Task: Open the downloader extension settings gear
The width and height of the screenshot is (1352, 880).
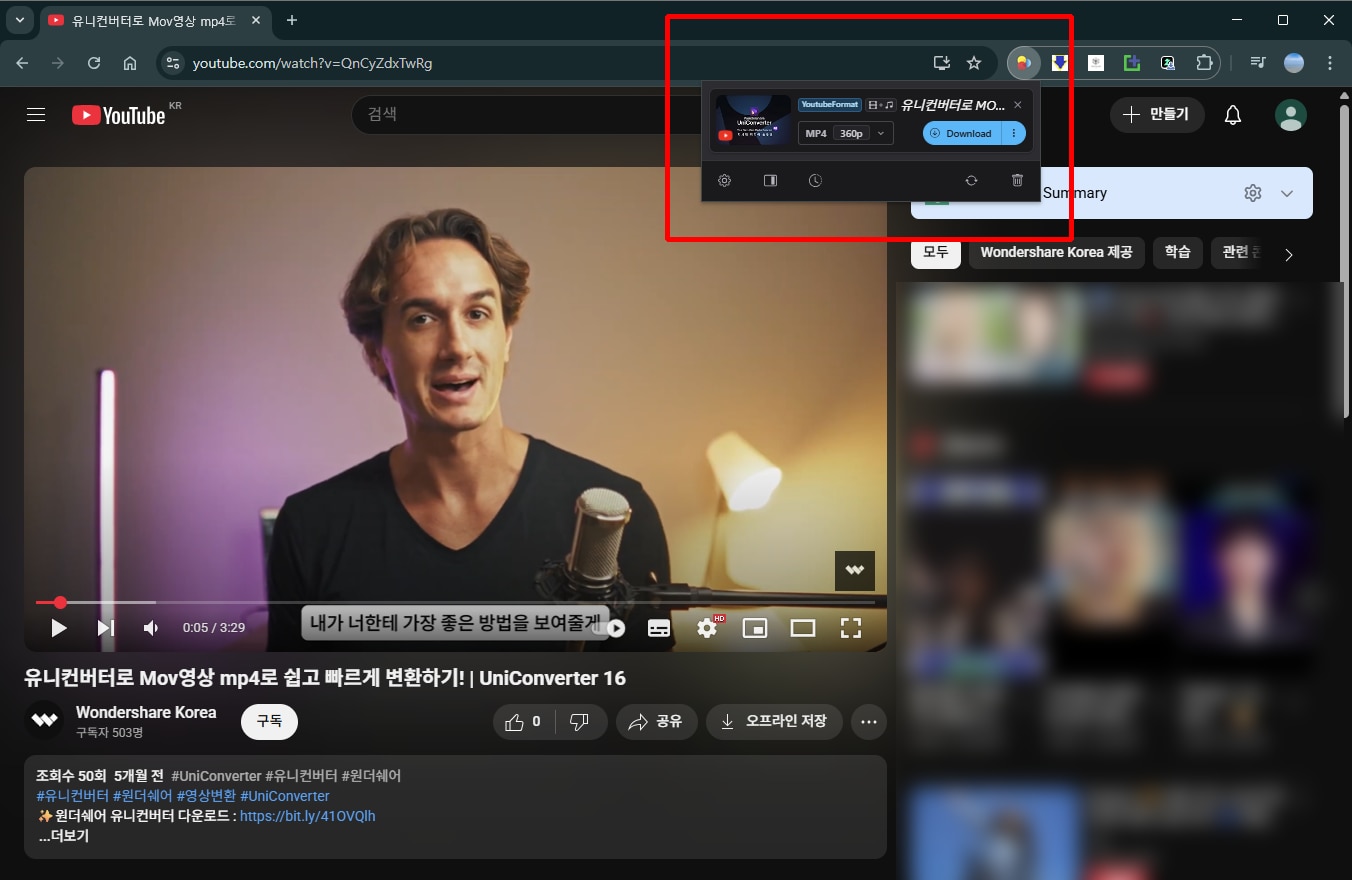Action: coord(725,181)
